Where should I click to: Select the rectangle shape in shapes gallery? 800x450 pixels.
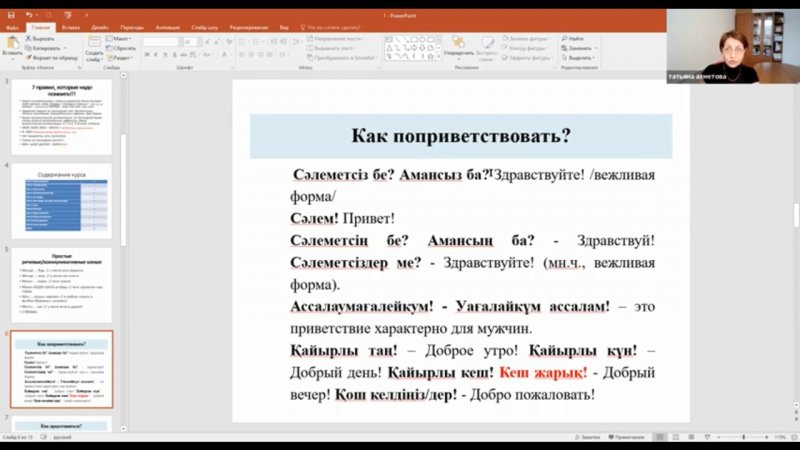[x=414, y=40]
